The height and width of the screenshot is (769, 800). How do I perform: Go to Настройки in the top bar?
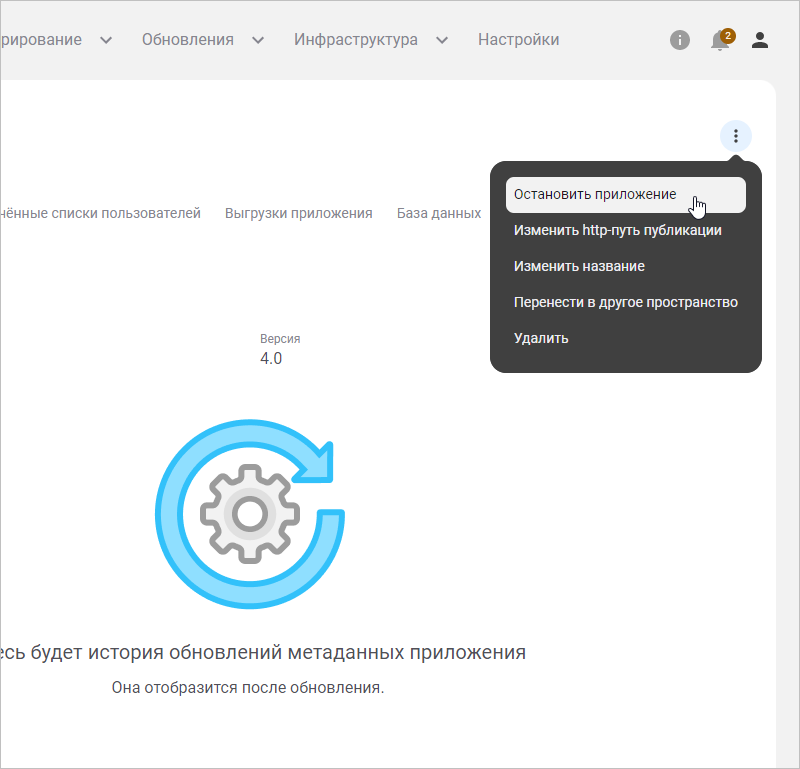[518, 40]
